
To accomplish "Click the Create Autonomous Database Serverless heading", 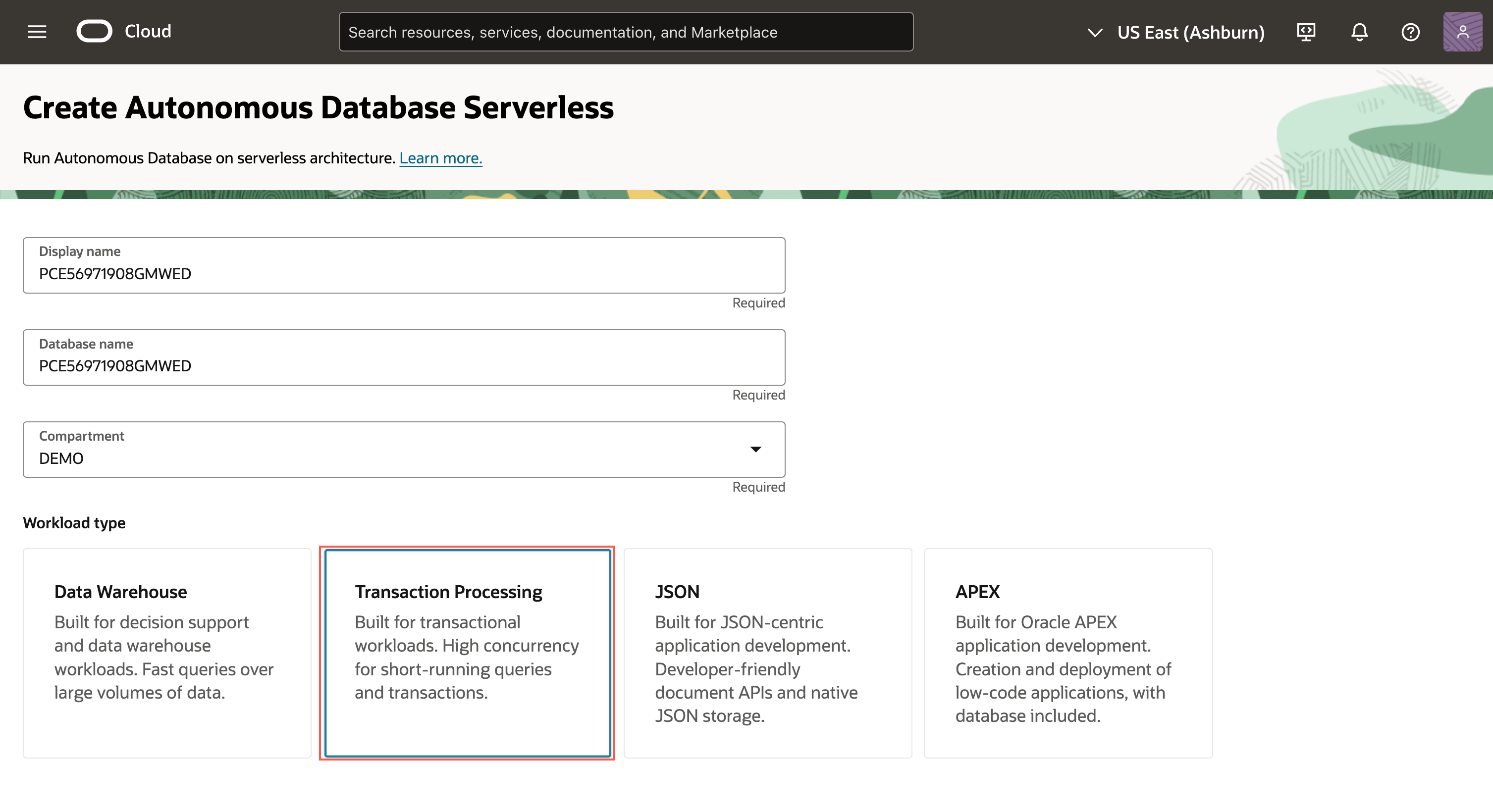I will (318, 108).
